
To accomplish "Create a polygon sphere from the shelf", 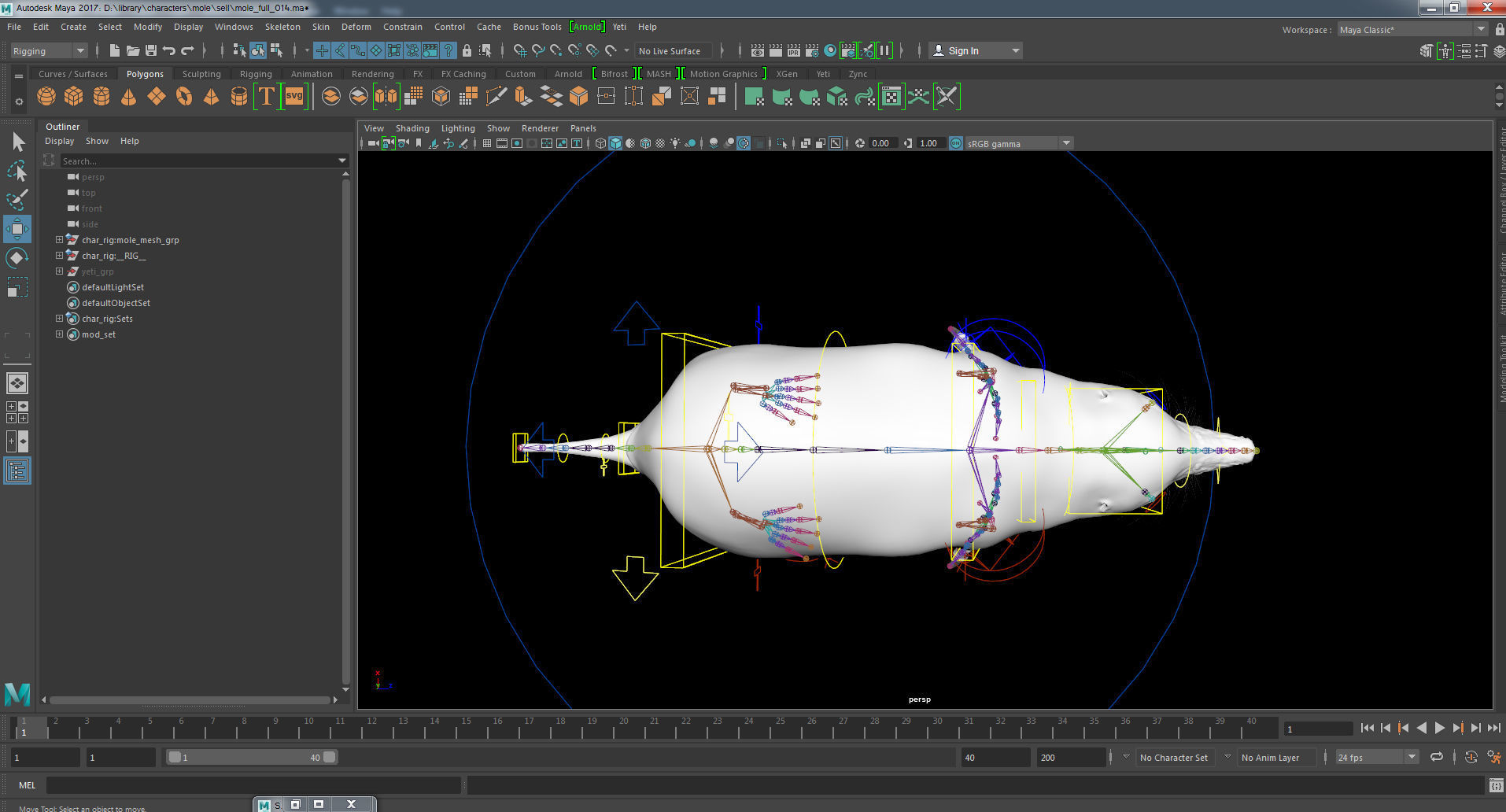I will click(x=46, y=97).
